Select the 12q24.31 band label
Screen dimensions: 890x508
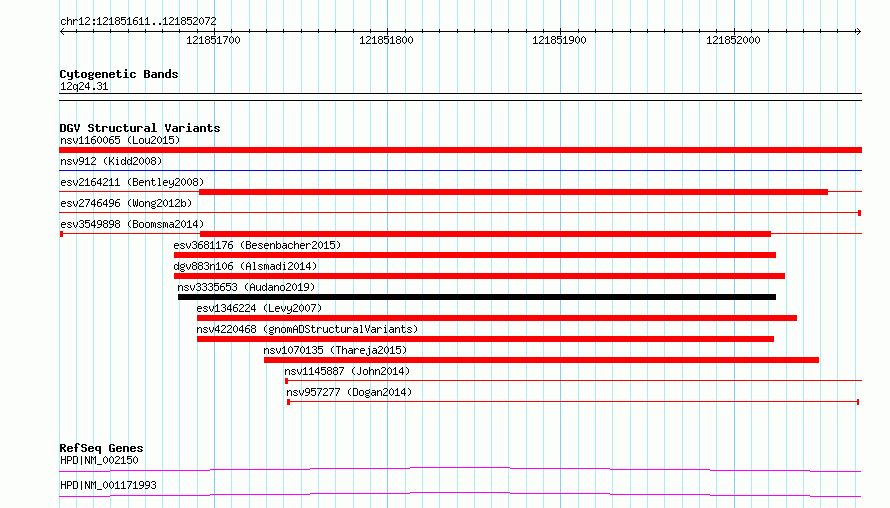tap(84, 86)
